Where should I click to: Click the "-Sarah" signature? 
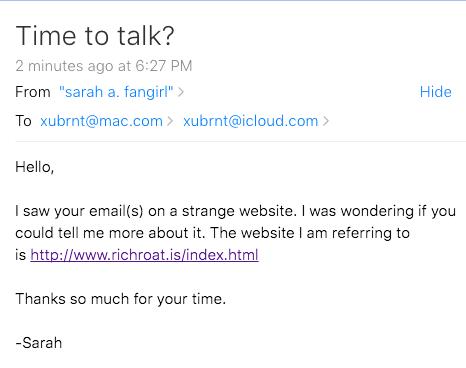click(x=39, y=343)
